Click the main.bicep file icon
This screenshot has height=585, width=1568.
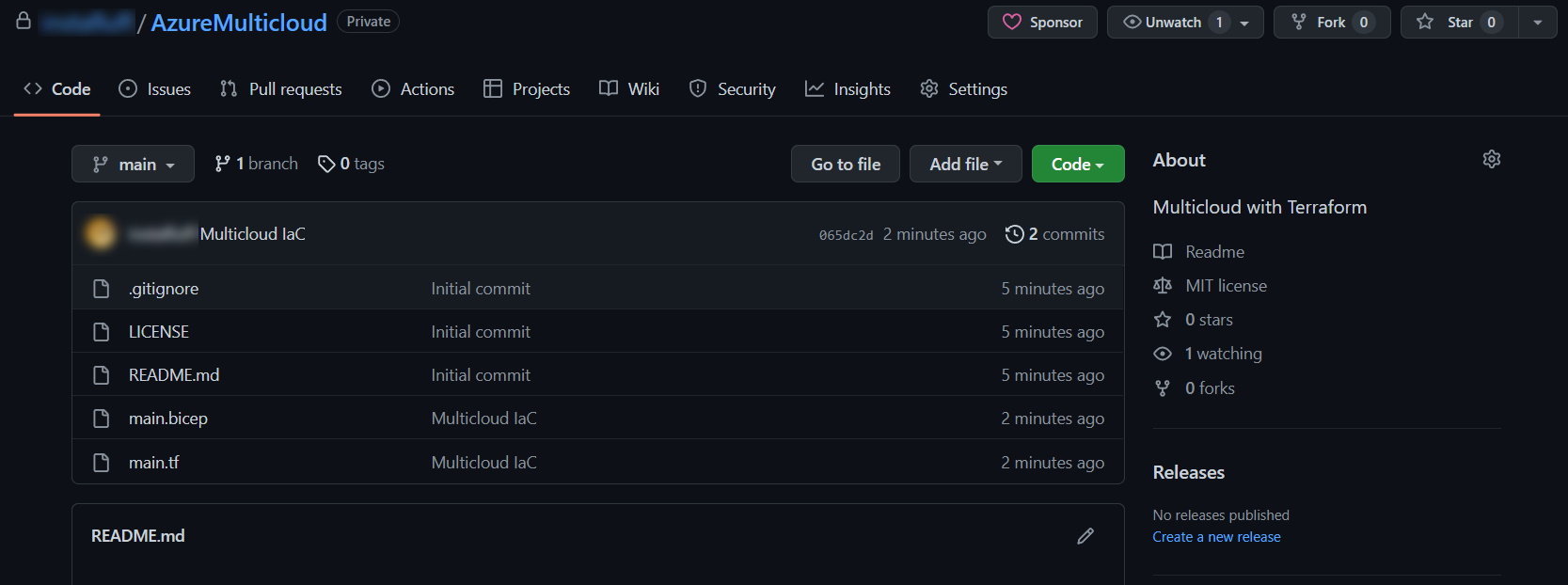[102, 419]
